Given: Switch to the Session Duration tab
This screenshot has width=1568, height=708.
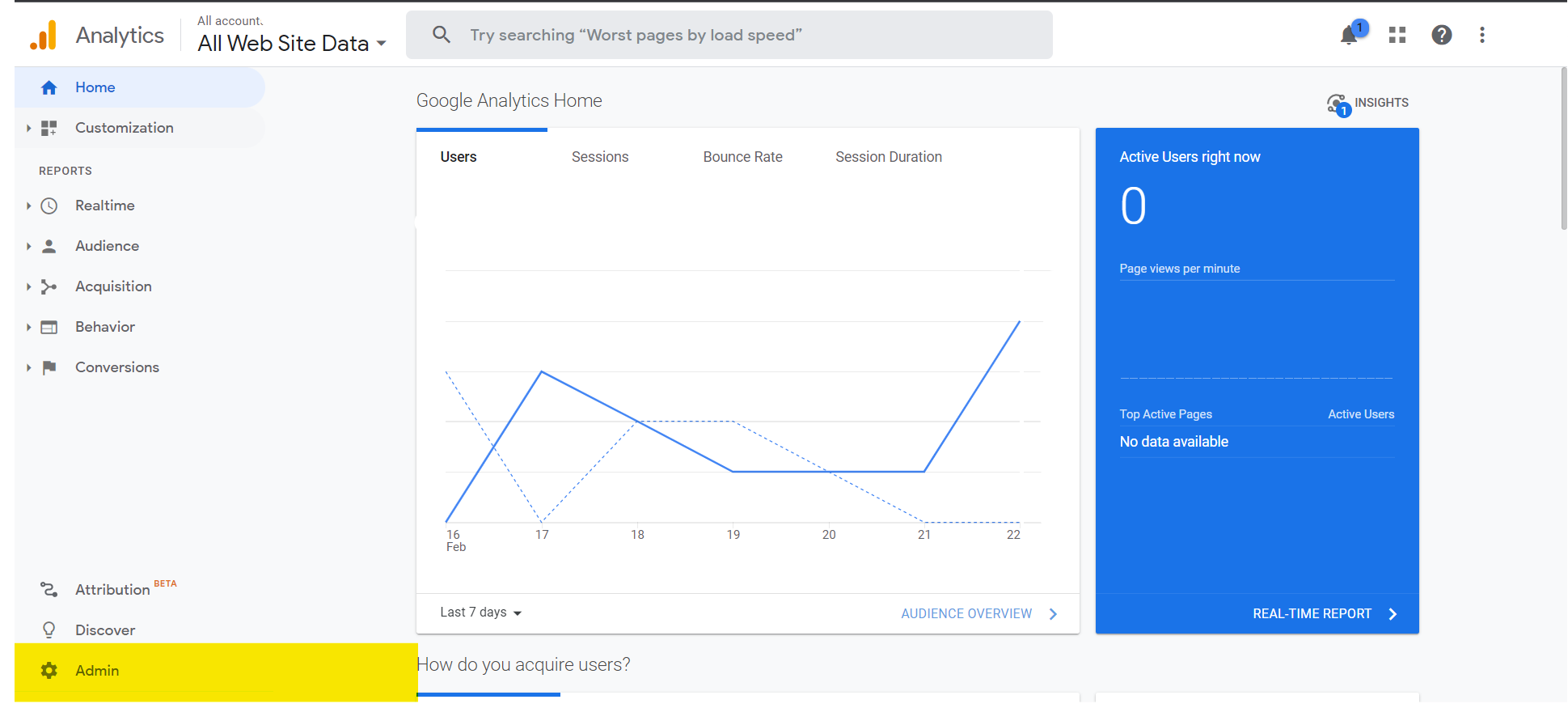Looking at the screenshot, I should click(889, 157).
